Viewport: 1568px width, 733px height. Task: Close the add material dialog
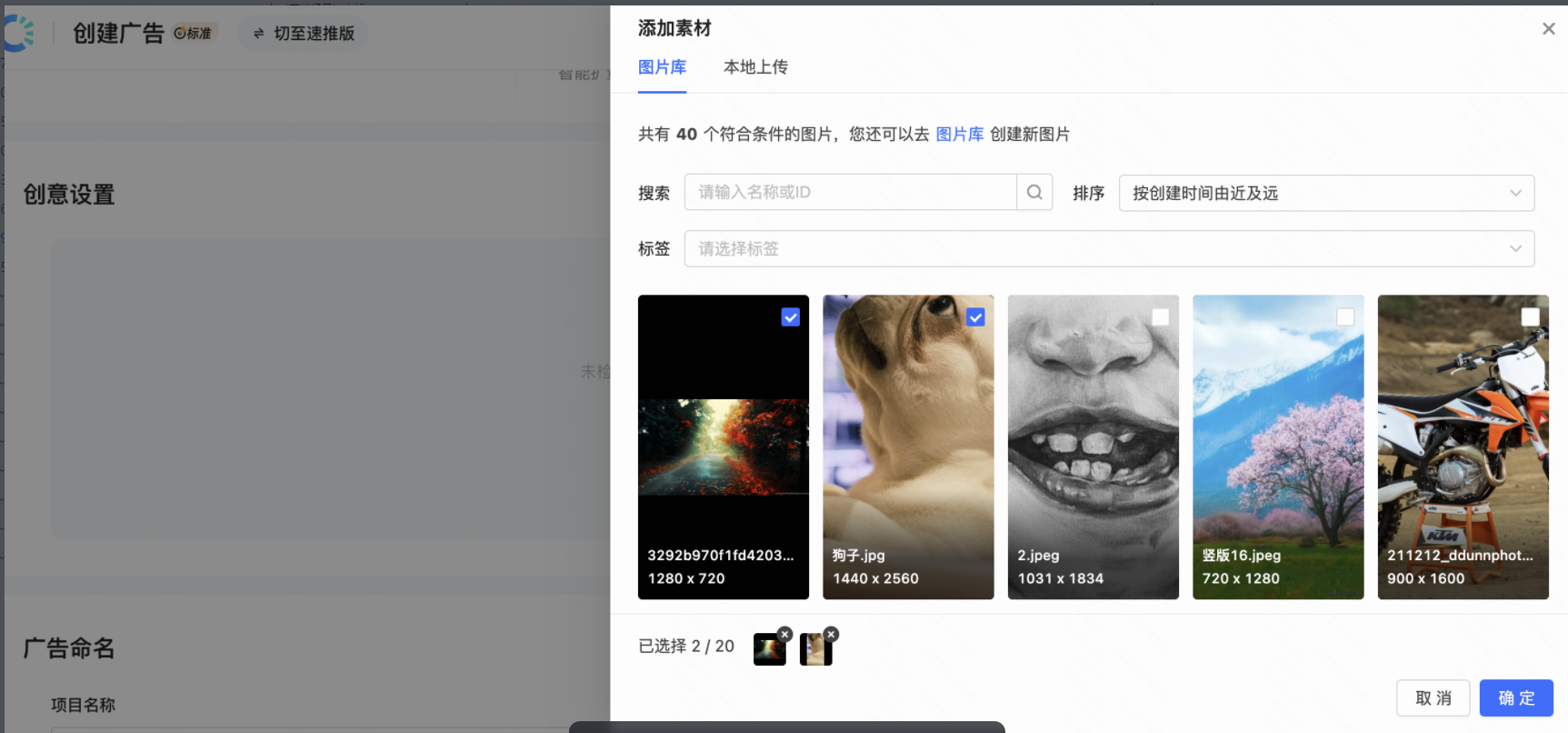click(1548, 29)
